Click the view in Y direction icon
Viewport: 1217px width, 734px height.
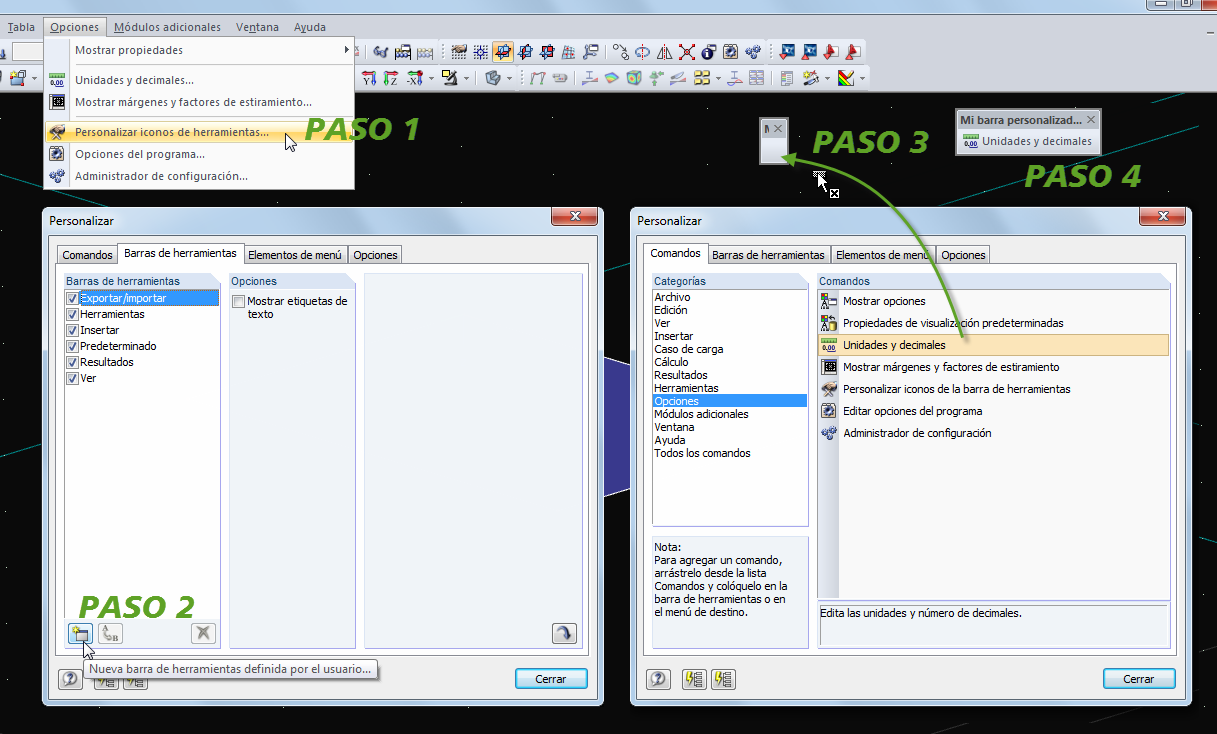(x=369, y=78)
